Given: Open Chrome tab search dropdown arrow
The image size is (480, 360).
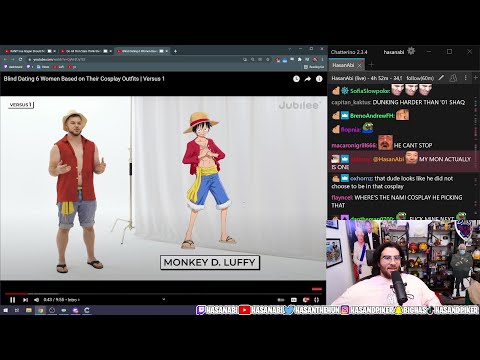Looking at the screenshot, I should 290,49.
